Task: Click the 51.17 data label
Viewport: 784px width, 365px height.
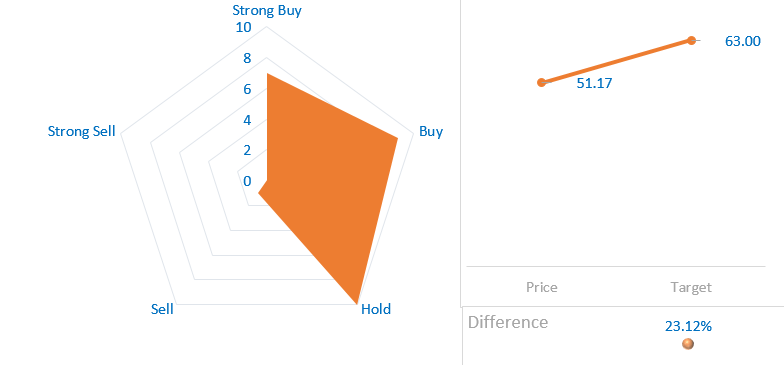Action: pos(594,83)
